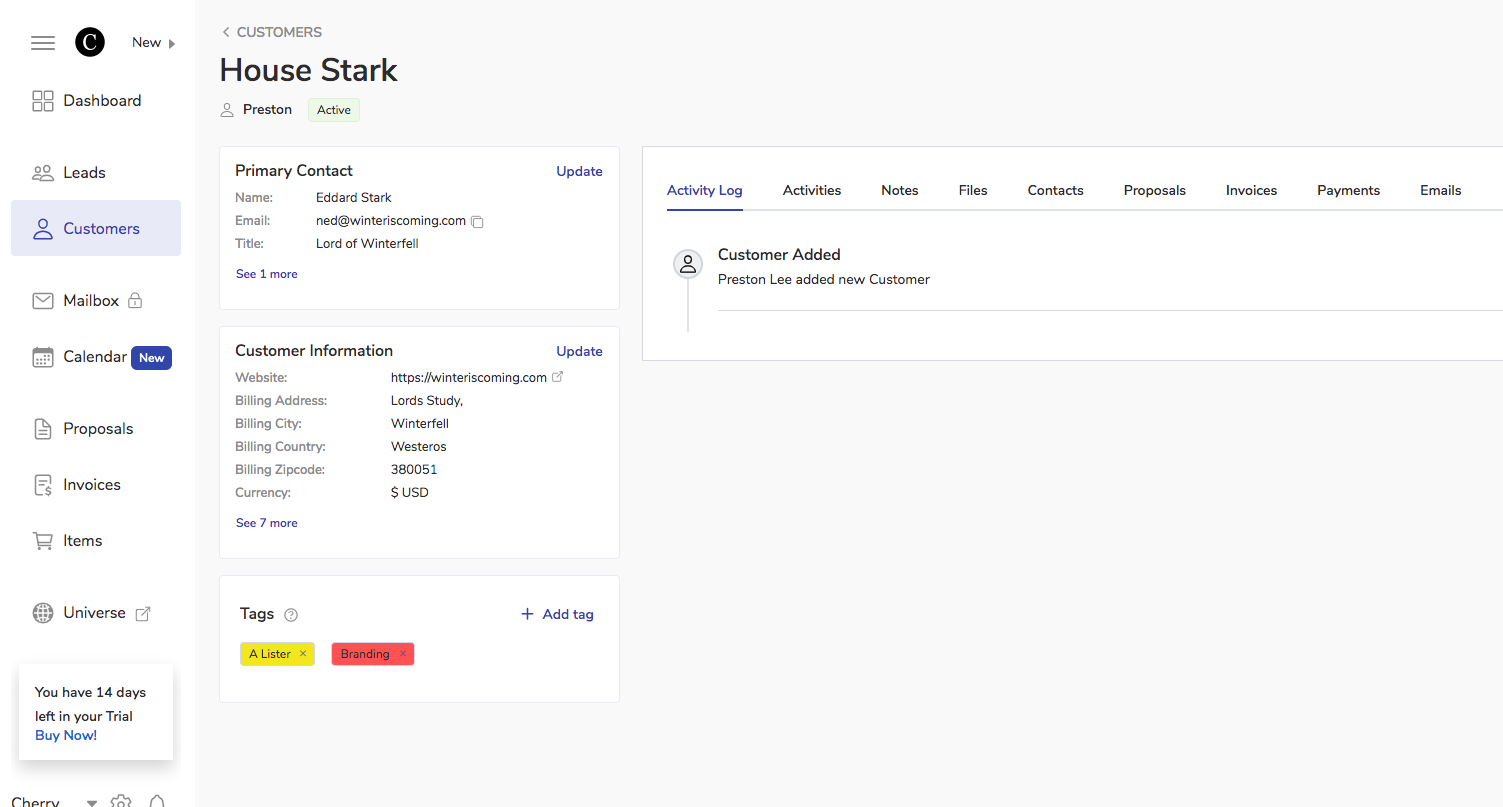The image size is (1503, 807).
Task: Expand See 1 more contact details
Action: tap(266, 274)
